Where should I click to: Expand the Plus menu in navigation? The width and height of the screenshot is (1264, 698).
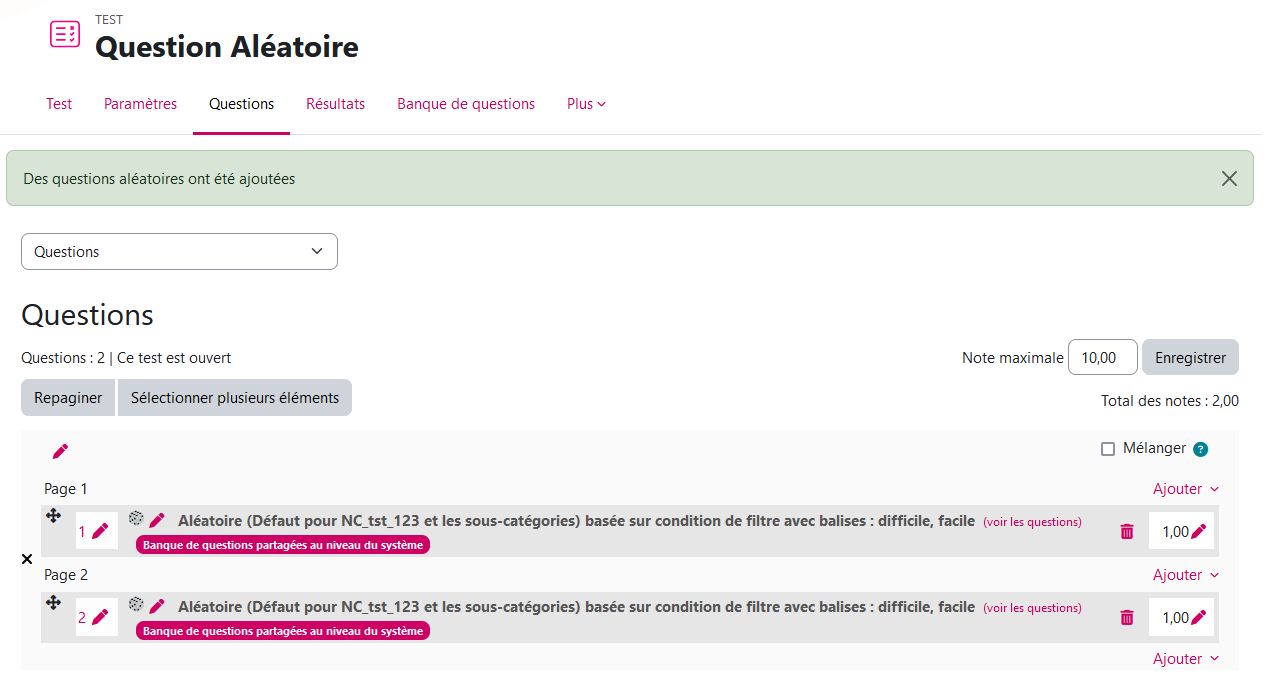click(x=586, y=104)
